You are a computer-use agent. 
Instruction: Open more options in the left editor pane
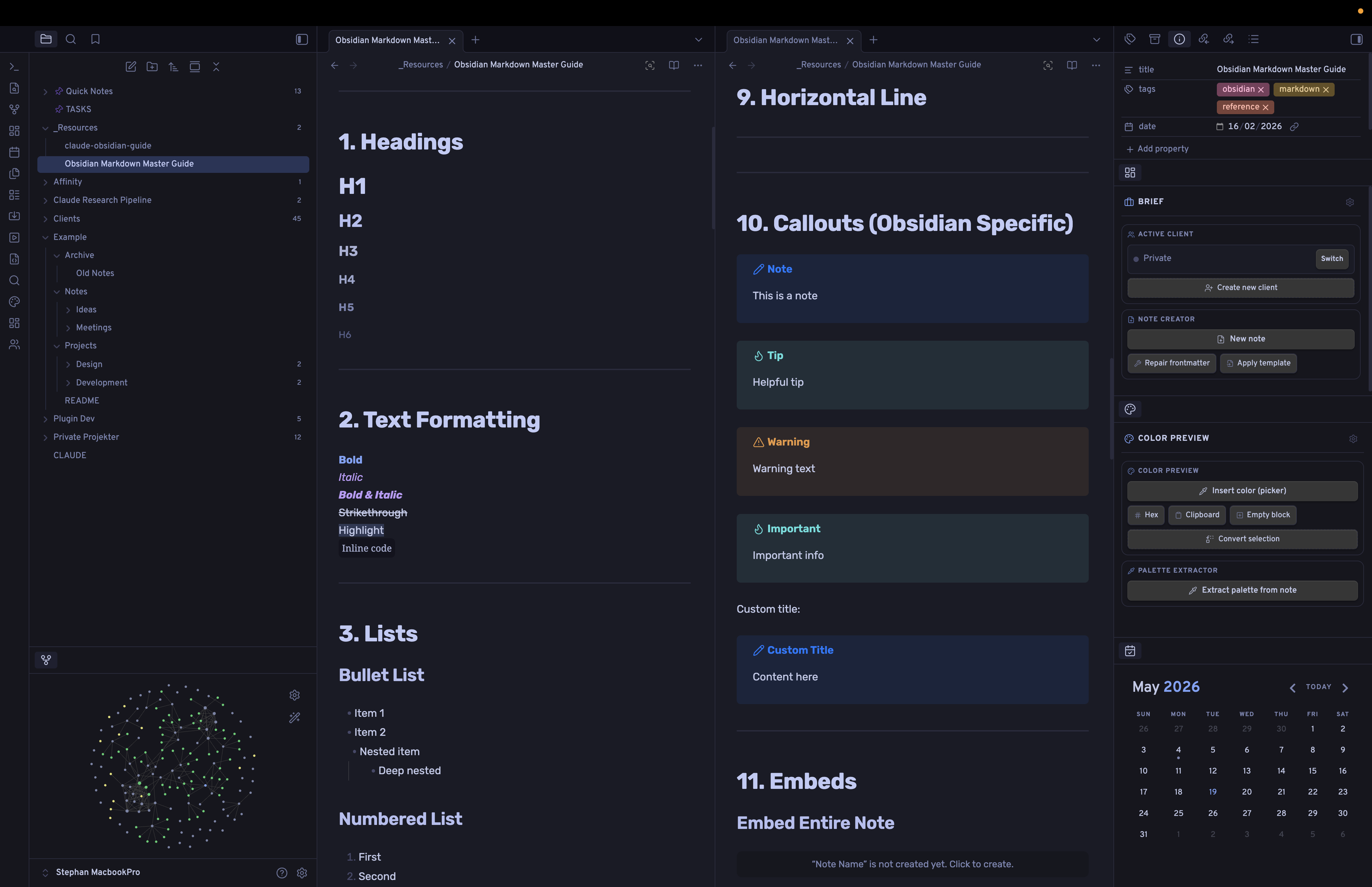pos(698,65)
